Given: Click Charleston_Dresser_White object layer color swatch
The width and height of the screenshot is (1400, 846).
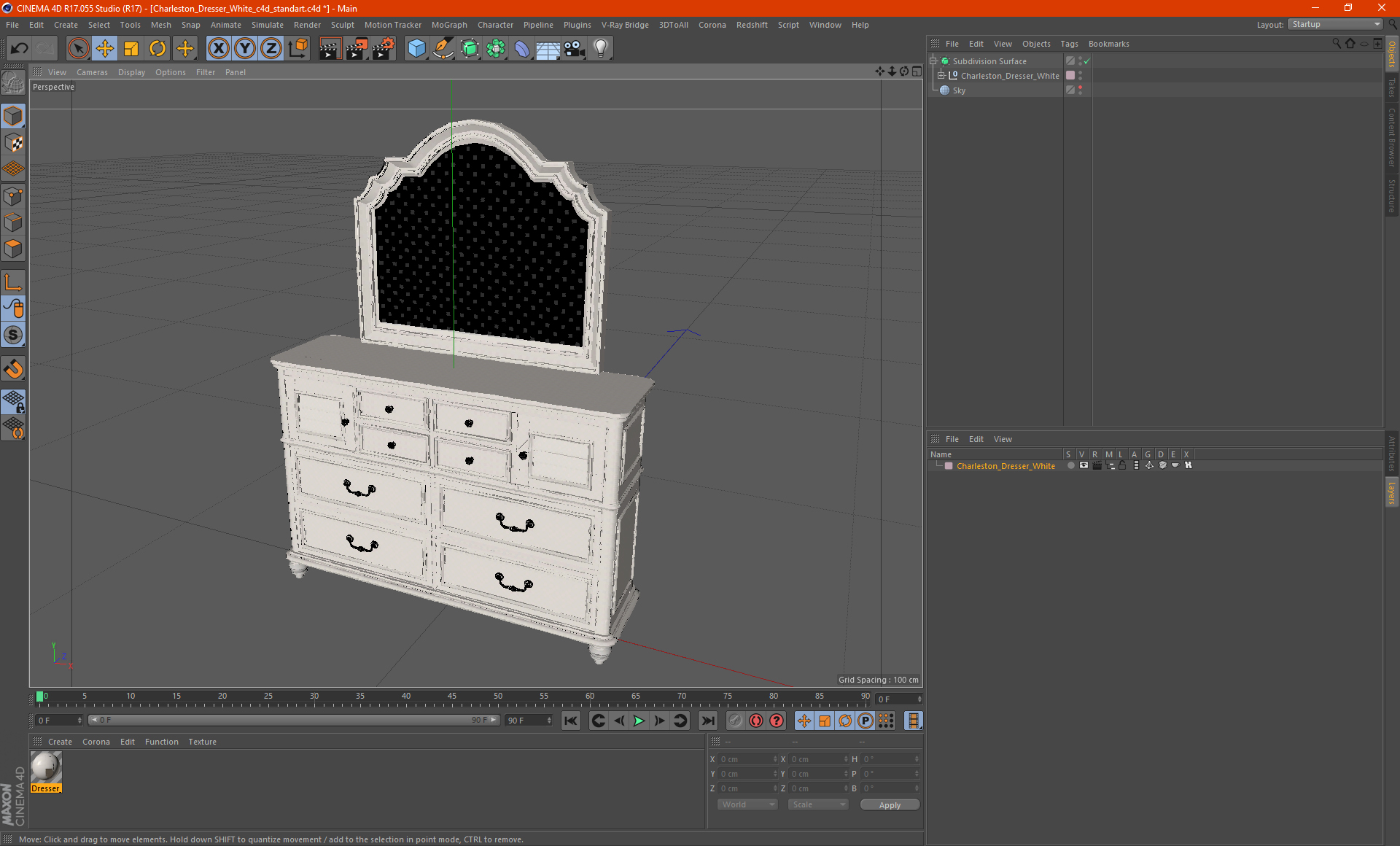Looking at the screenshot, I should click(x=1070, y=75).
